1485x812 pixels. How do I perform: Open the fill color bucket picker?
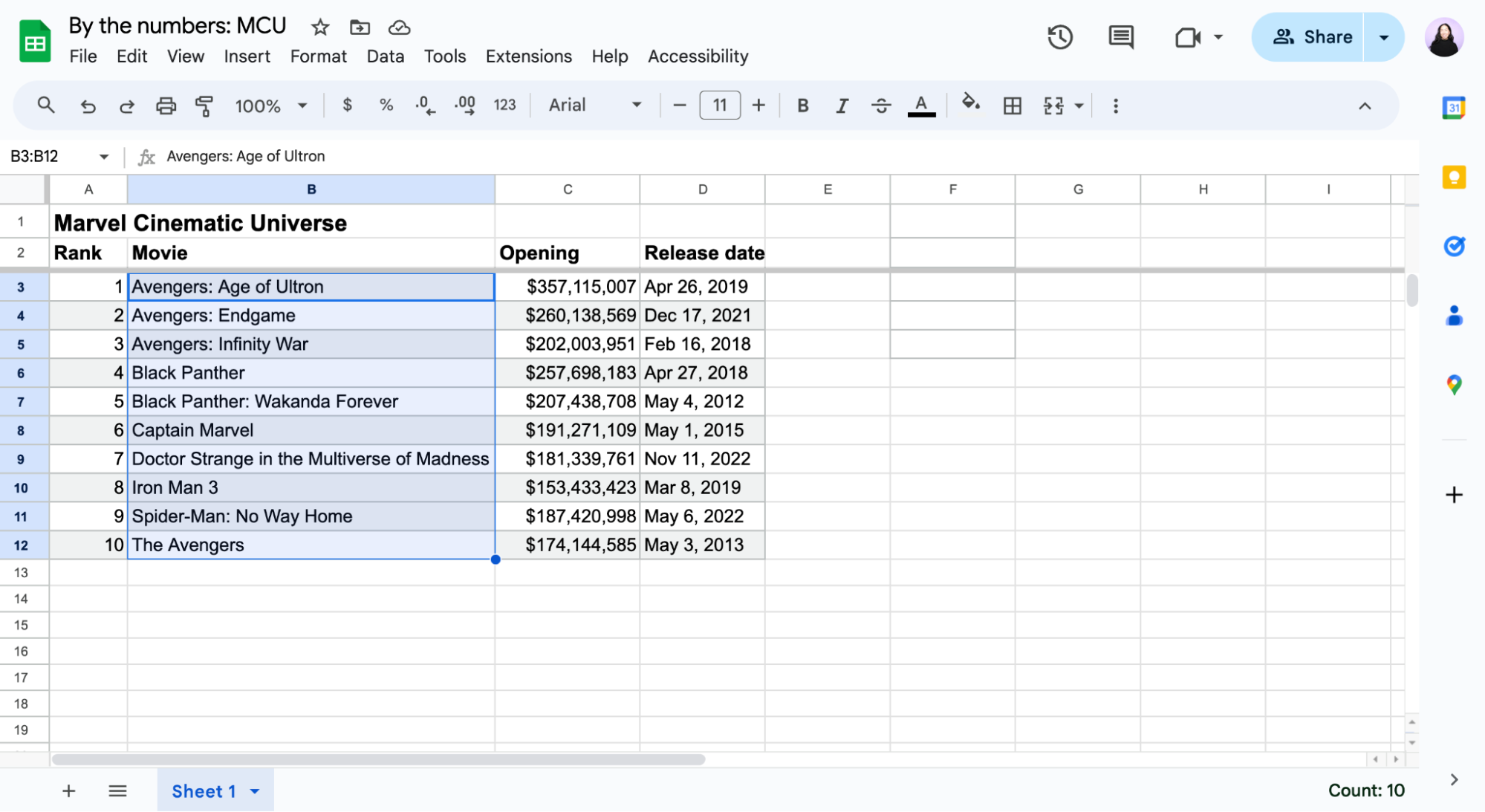point(971,104)
